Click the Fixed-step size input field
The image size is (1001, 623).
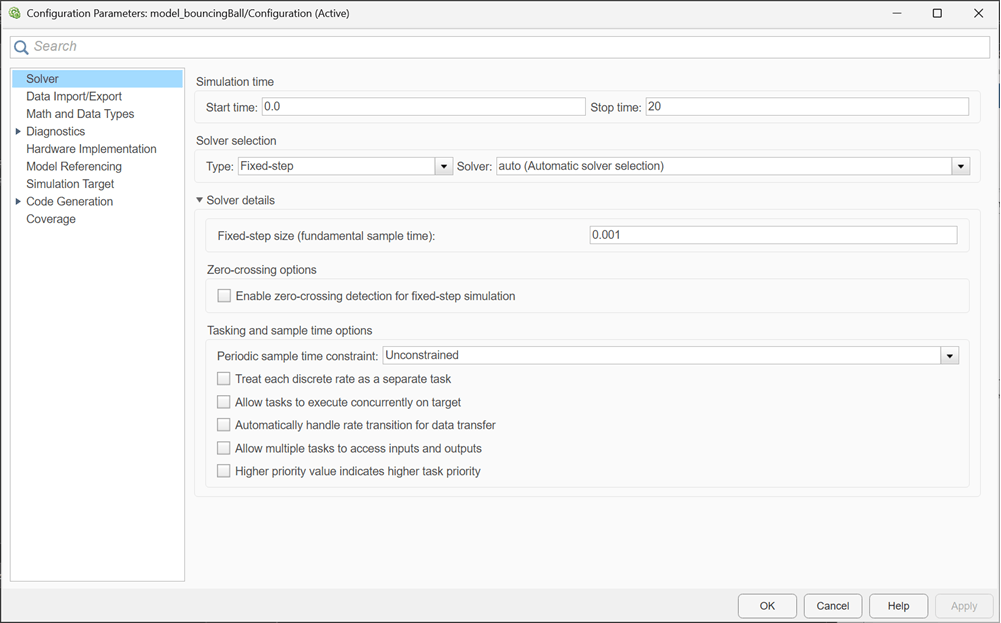772,235
